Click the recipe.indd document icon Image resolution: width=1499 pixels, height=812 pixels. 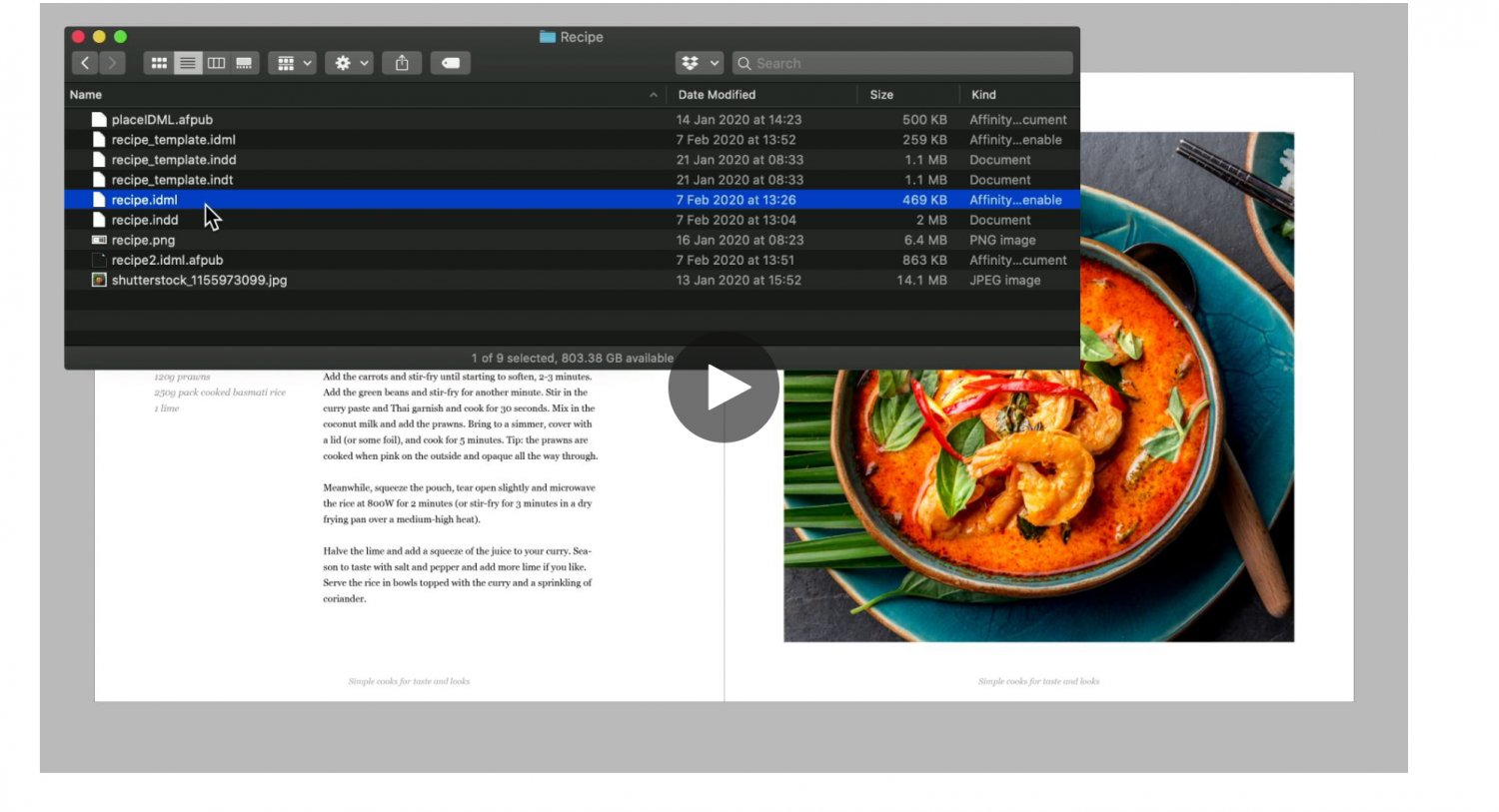click(x=99, y=220)
